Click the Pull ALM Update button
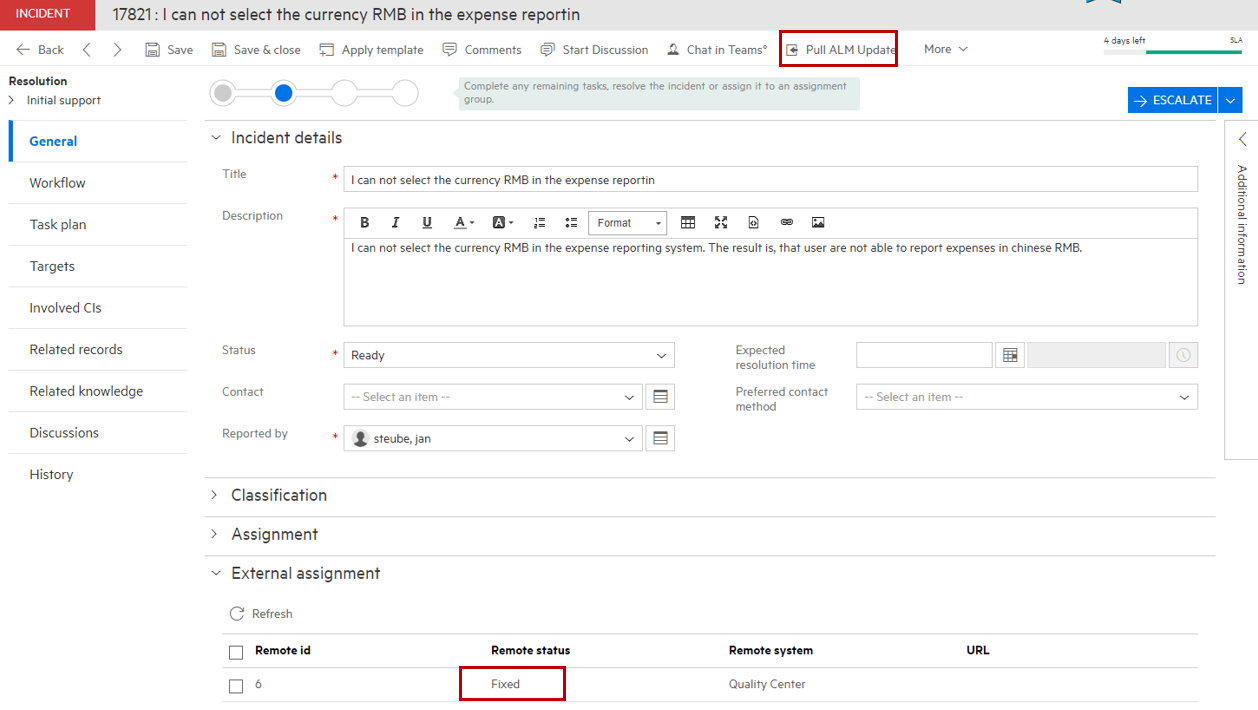The width and height of the screenshot is (1258, 710). (838, 48)
